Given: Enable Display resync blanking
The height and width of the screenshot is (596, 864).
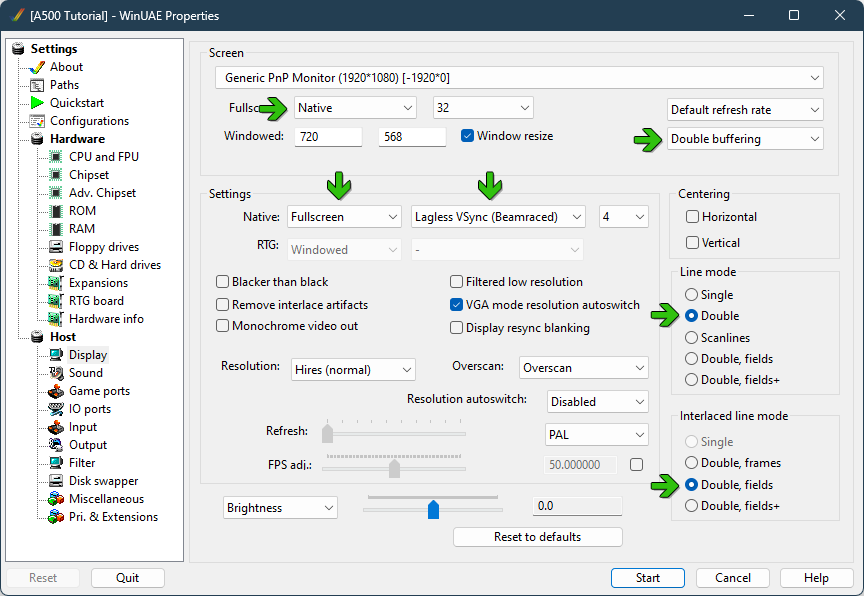Looking at the screenshot, I should click(x=456, y=328).
